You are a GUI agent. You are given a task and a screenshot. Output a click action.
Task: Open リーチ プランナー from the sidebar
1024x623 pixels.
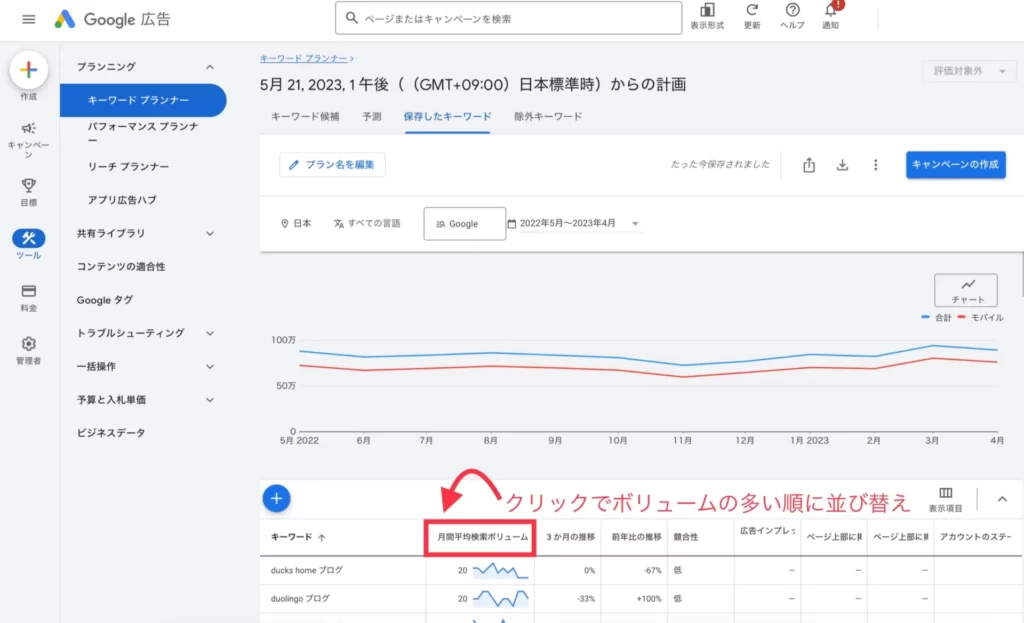[x=129, y=167]
